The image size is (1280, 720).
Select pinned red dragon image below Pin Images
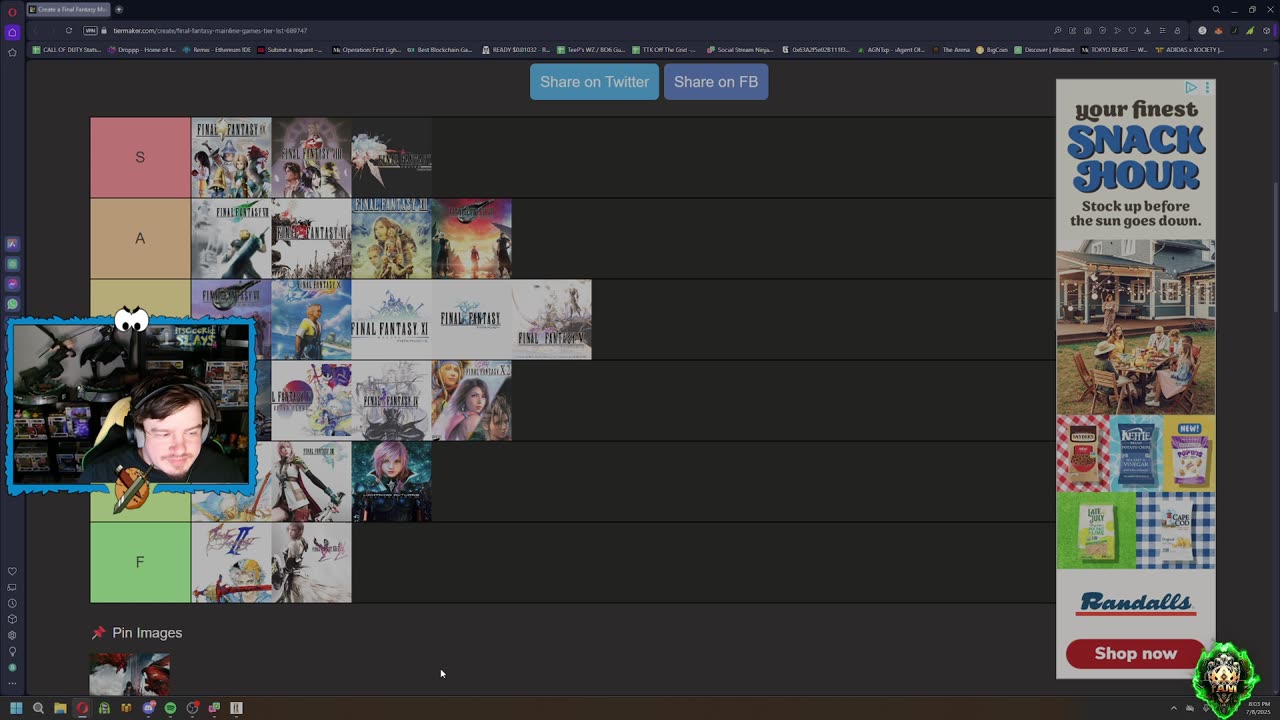click(x=130, y=674)
